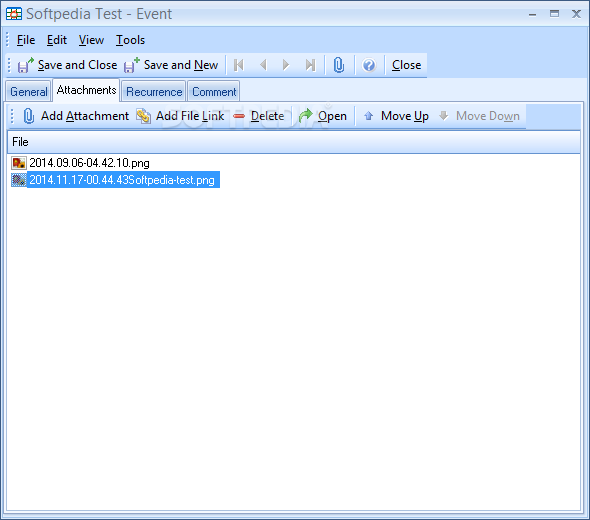590x520 pixels.
Task: Open the Edit menu
Action: coord(57,40)
